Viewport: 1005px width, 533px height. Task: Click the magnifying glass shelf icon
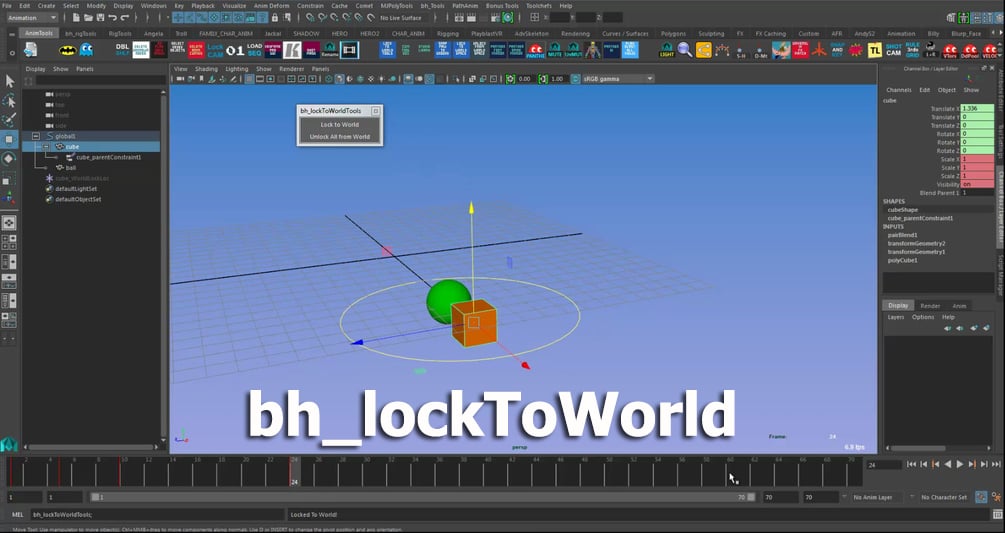point(685,50)
